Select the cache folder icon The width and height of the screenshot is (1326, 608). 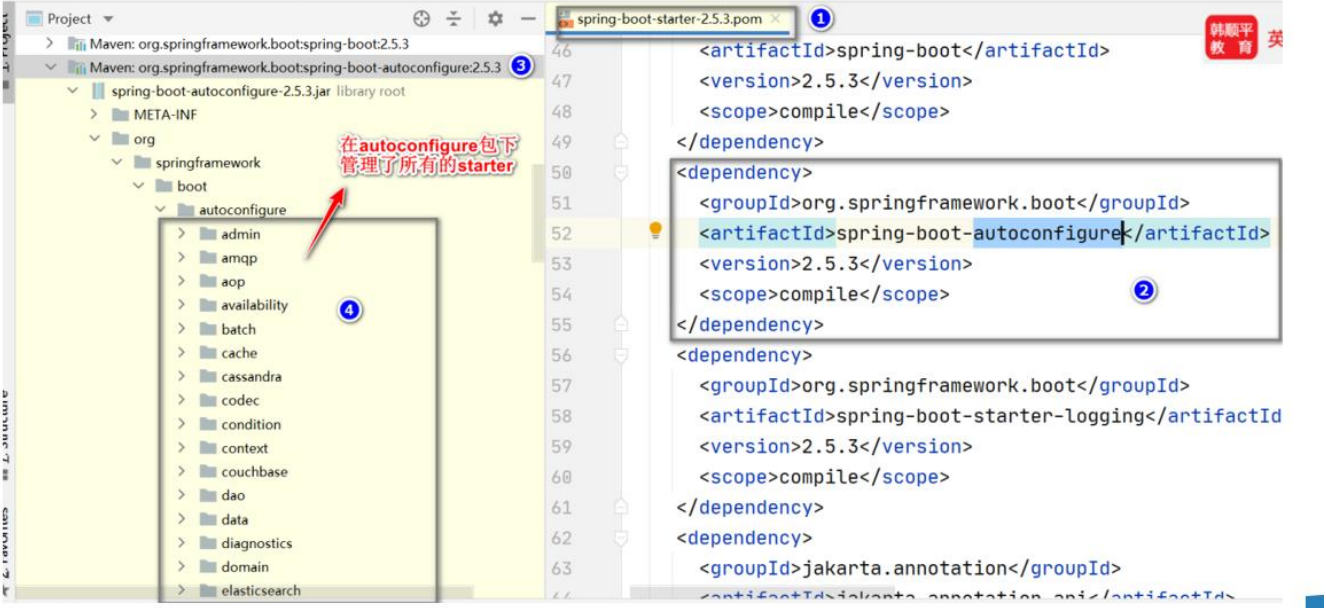coord(207,353)
